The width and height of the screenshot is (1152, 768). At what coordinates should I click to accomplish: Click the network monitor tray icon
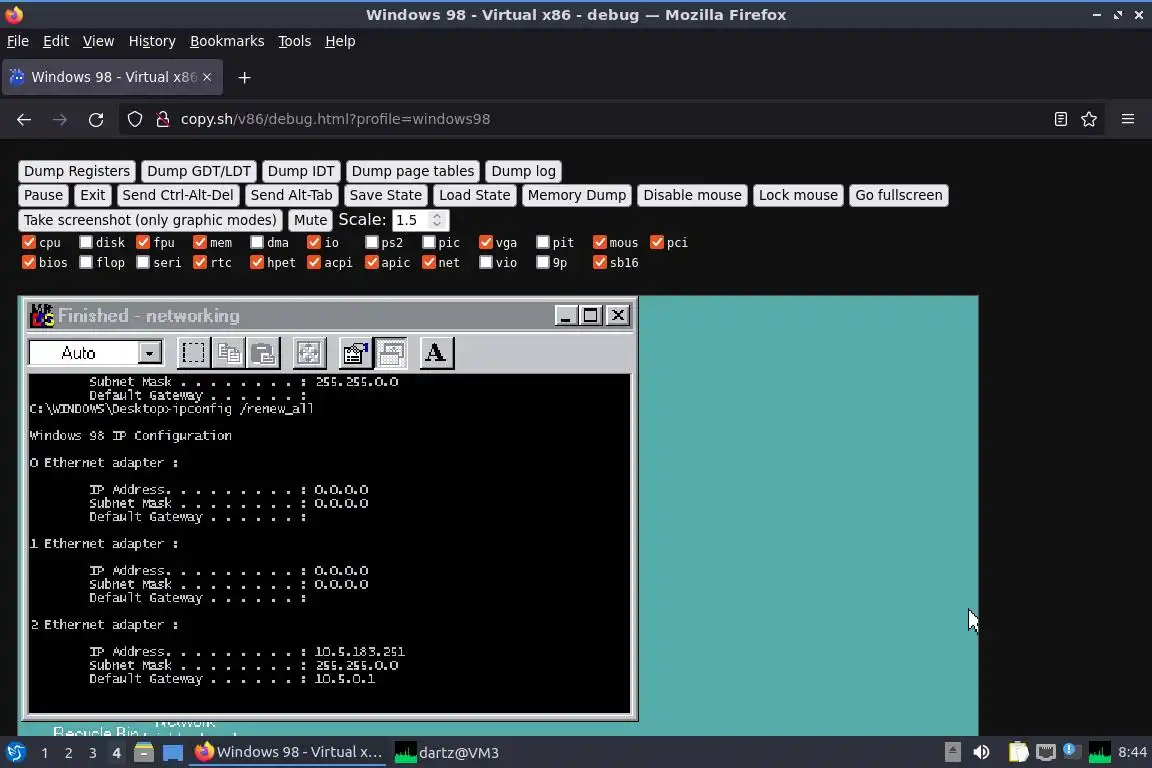point(1045,753)
